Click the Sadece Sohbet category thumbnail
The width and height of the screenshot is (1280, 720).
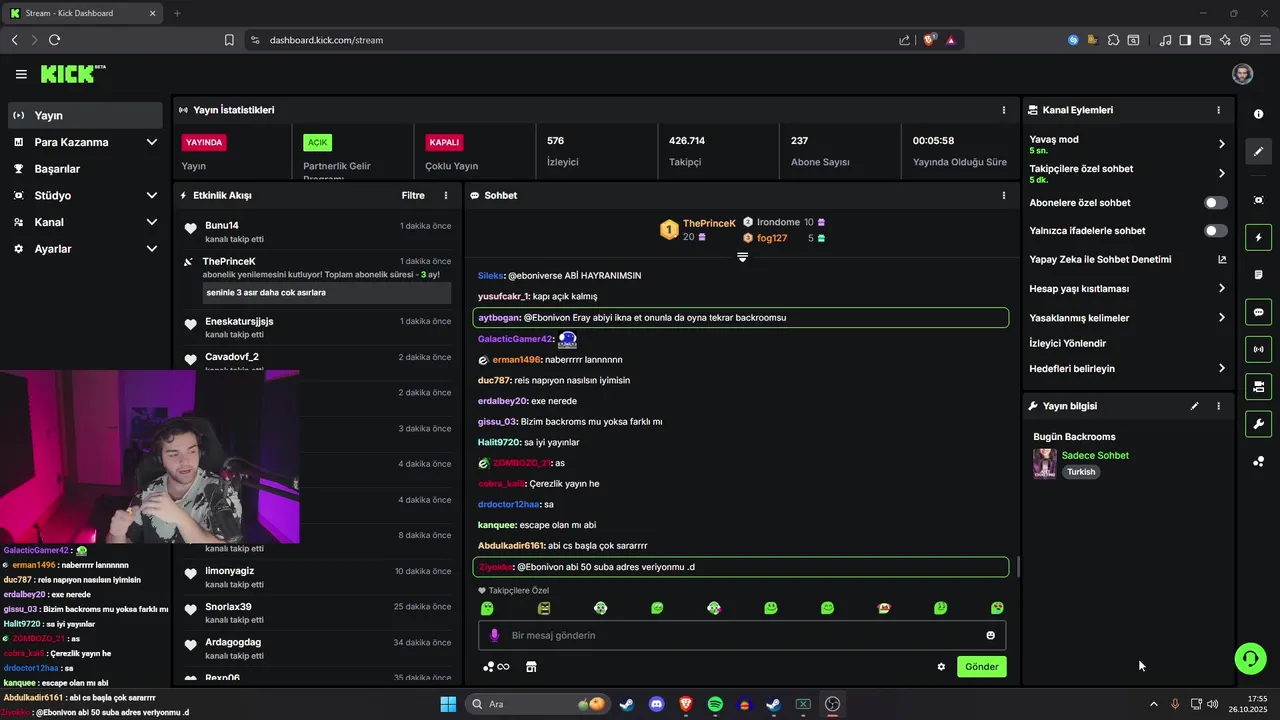click(1044, 464)
